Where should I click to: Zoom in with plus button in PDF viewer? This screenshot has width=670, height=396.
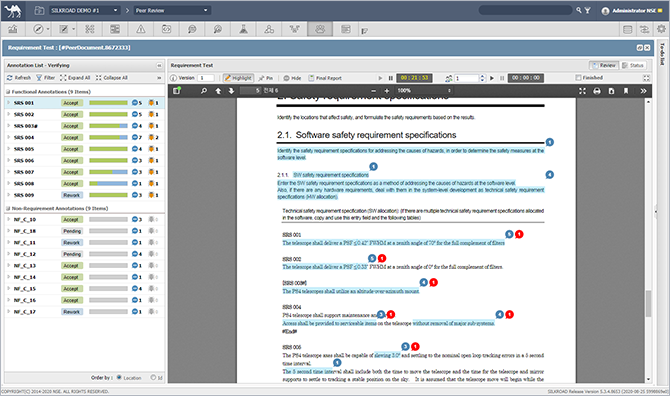[387, 91]
